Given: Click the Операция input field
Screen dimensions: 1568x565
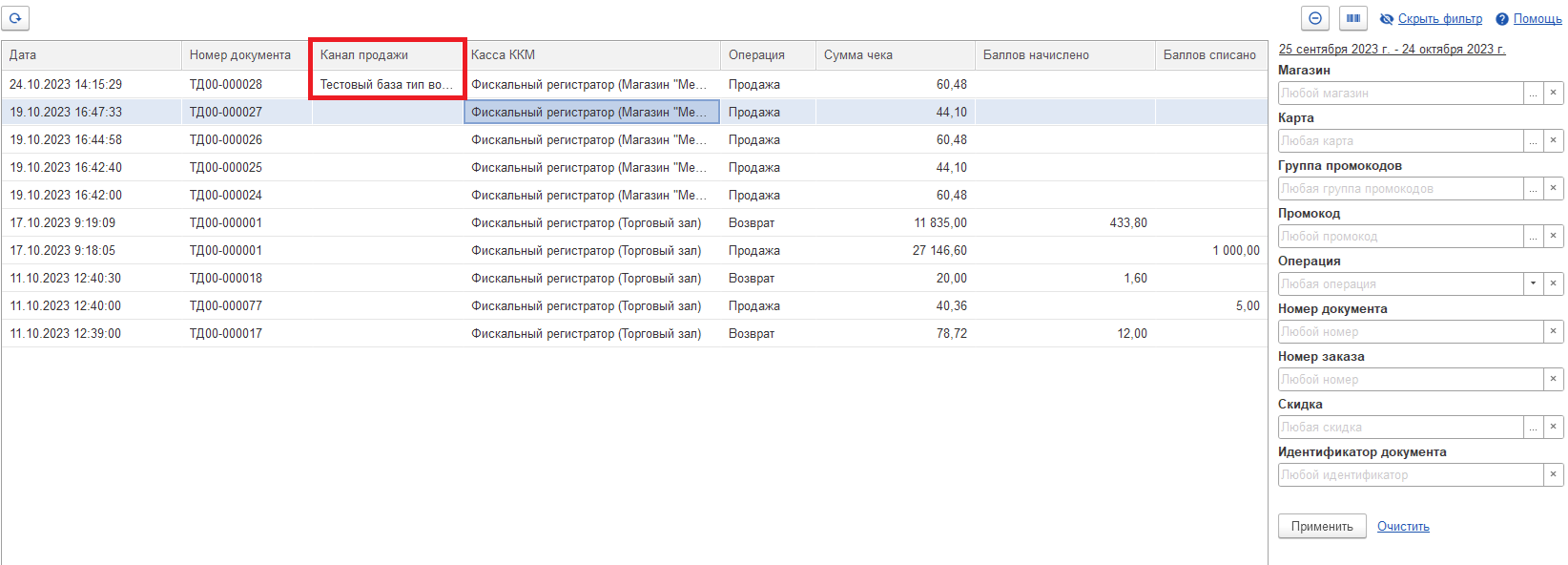Looking at the screenshot, I should [x=1400, y=284].
